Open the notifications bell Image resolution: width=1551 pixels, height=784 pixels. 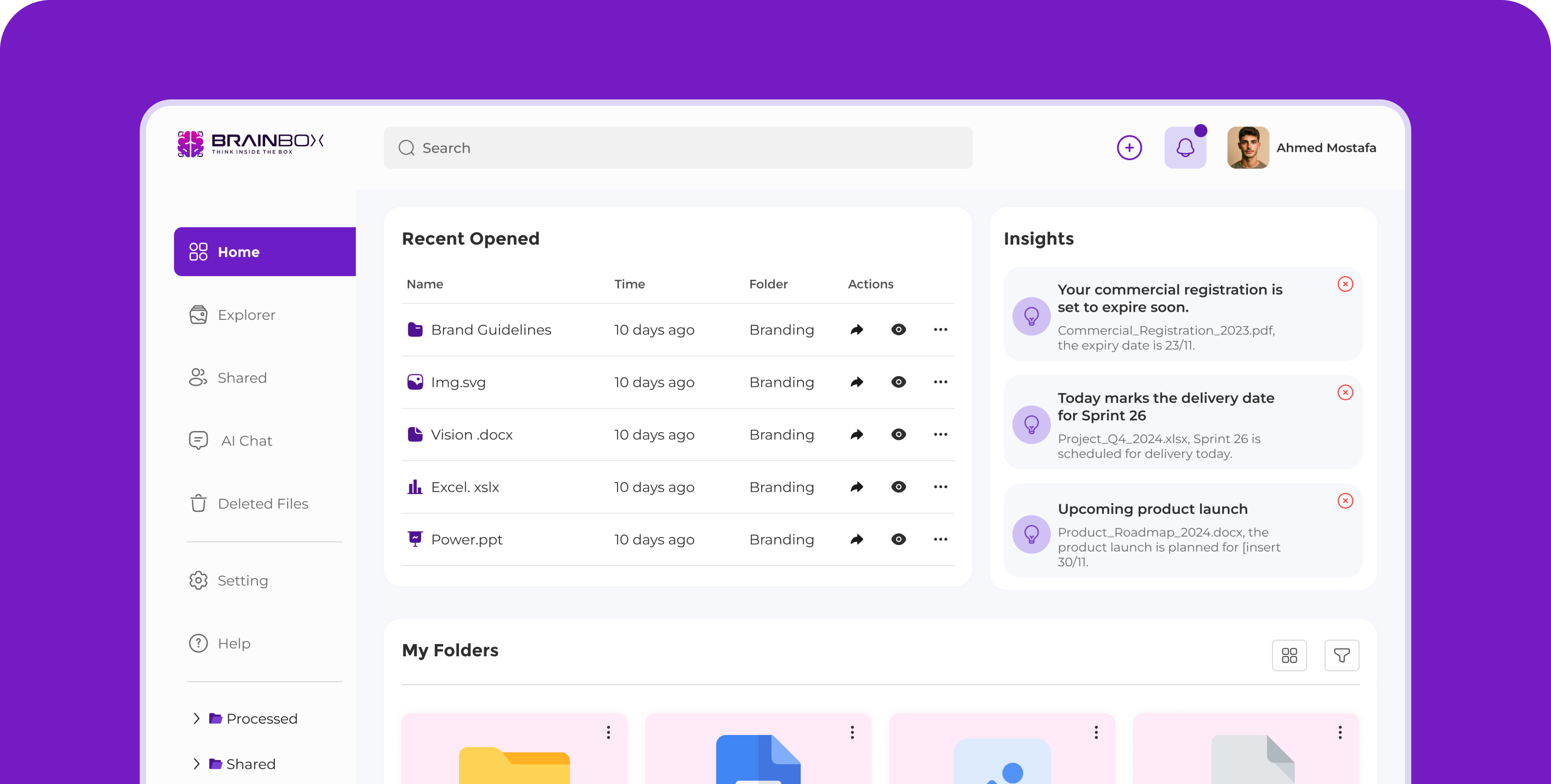pos(1185,148)
